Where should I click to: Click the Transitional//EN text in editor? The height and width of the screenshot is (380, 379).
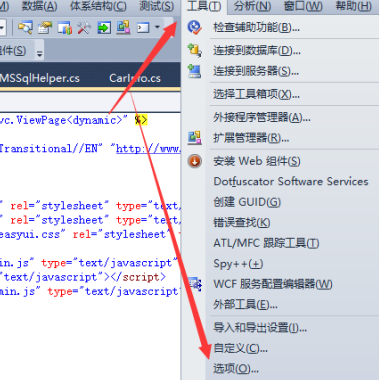[x=49, y=149]
